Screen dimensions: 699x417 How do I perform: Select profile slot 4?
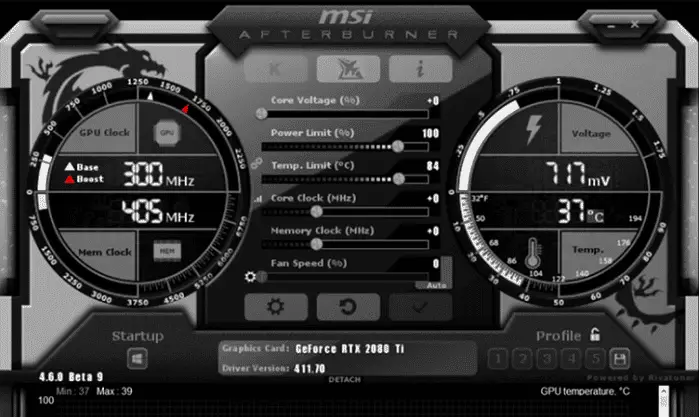pos(571,359)
